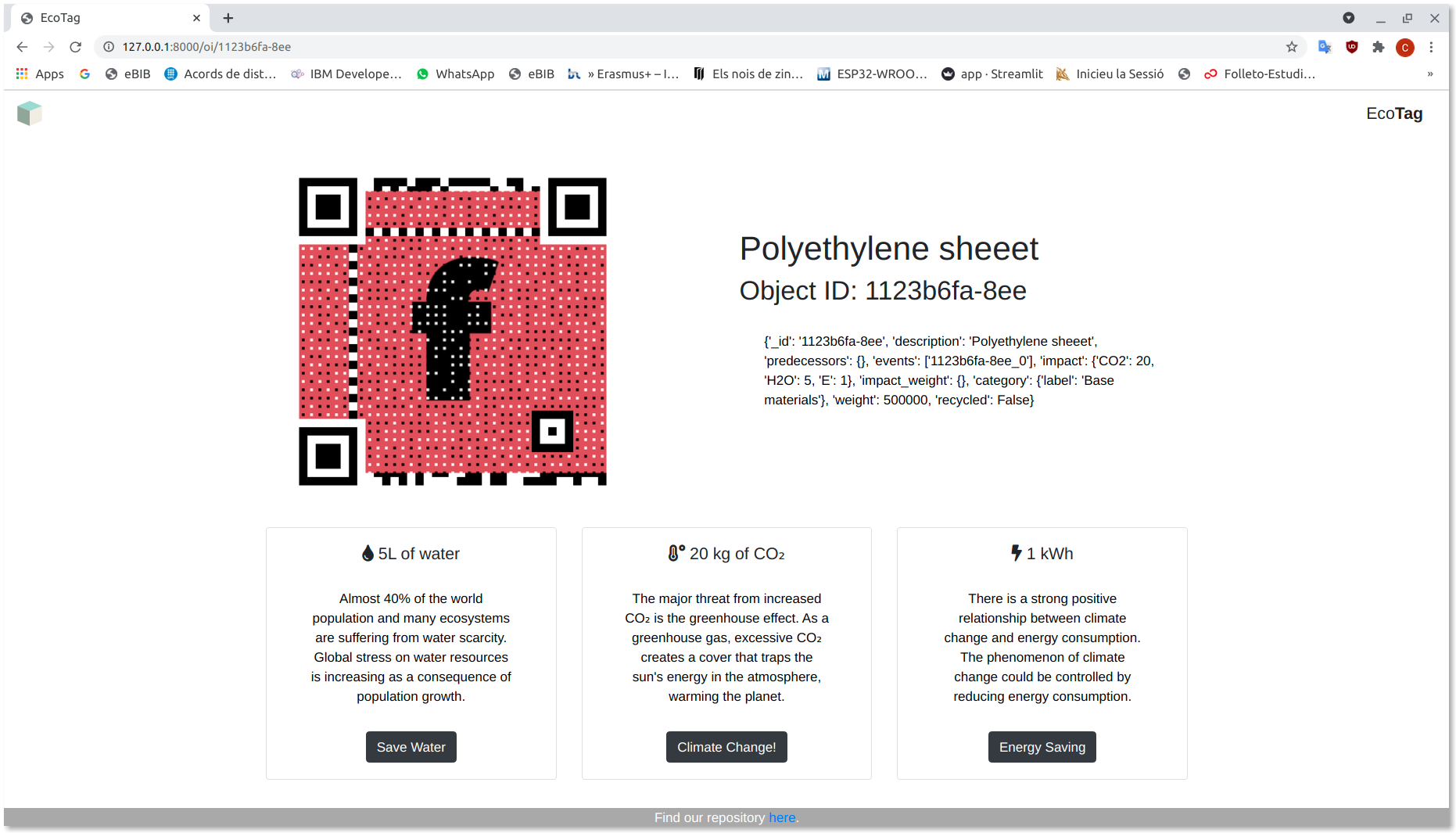This screenshot has width=1456, height=833.
Task: Go back to previous page
Action: 22,47
